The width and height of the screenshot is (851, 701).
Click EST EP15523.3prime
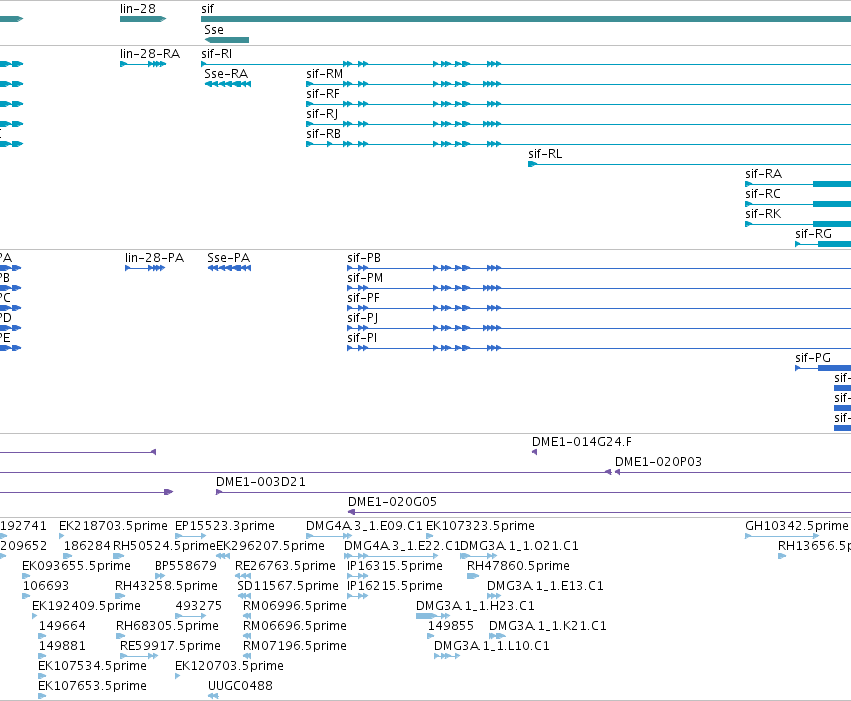coord(225,526)
